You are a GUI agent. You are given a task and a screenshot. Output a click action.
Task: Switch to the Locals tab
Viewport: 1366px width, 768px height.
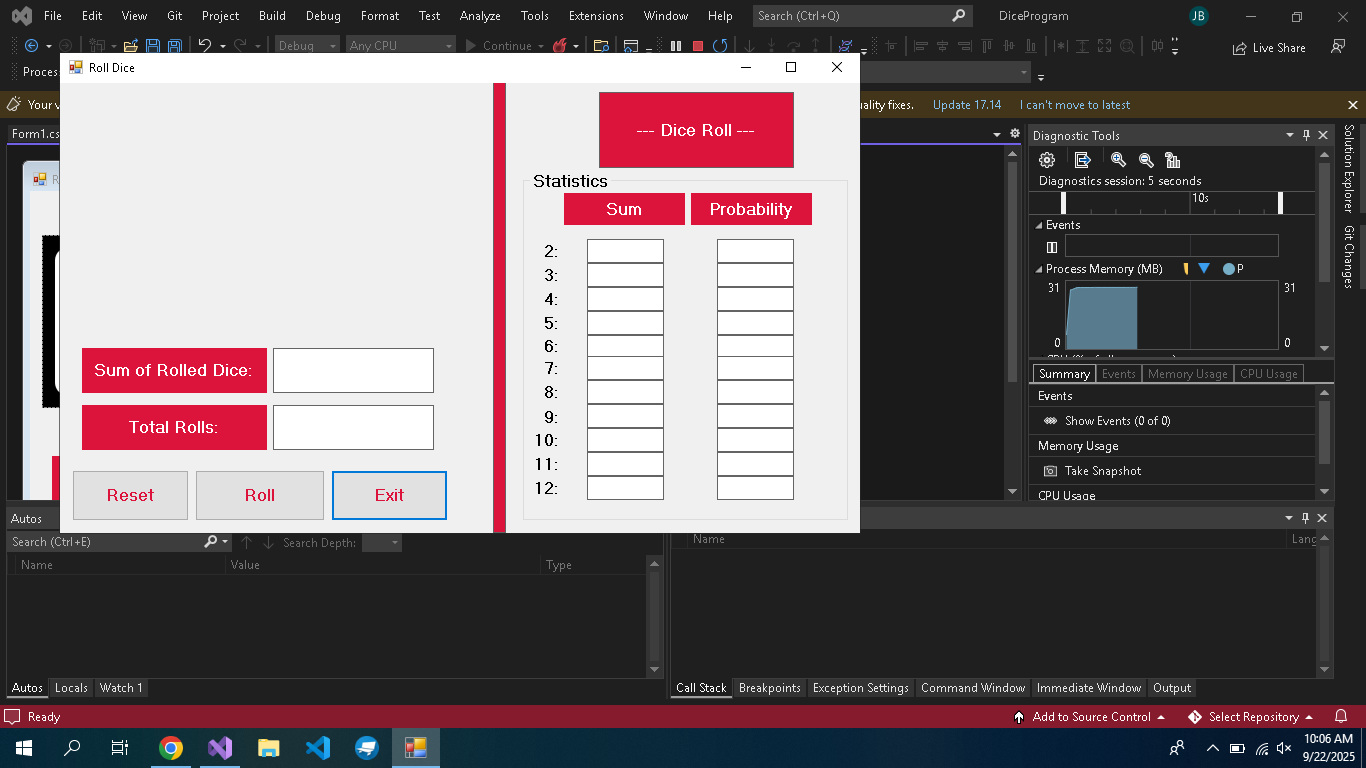click(x=71, y=688)
